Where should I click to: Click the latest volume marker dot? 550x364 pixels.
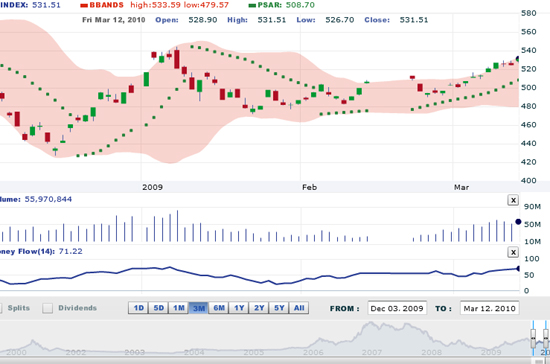518,222
